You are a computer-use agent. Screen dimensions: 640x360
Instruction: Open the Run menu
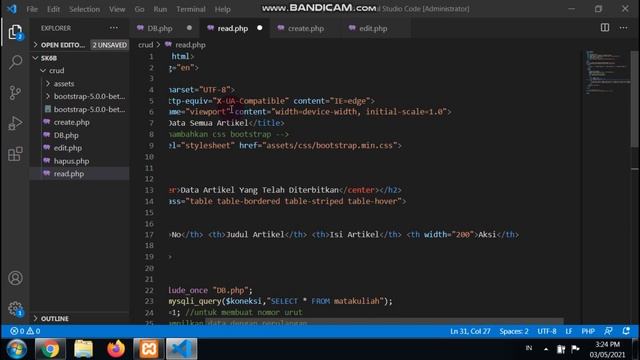[x=160, y=9]
